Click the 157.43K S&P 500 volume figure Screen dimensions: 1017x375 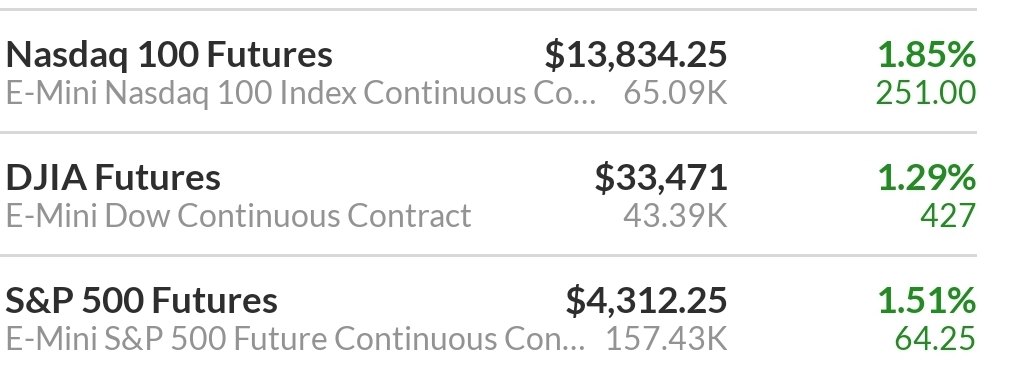coord(666,339)
